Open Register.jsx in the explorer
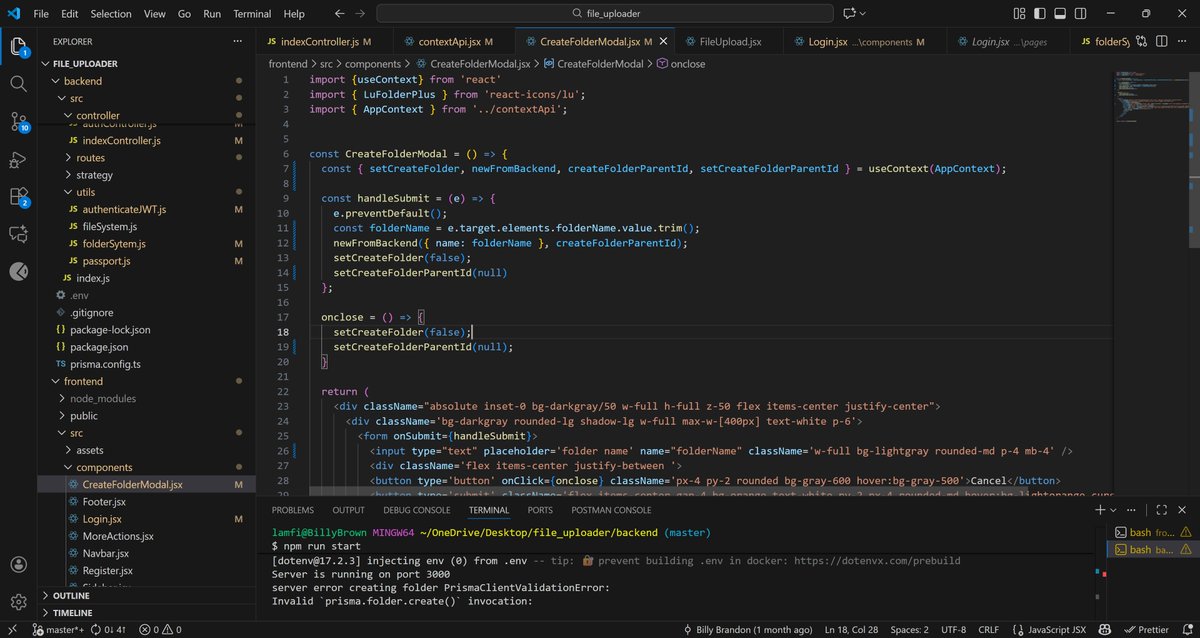Image resolution: width=1200 pixels, height=638 pixels. coord(107,570)
